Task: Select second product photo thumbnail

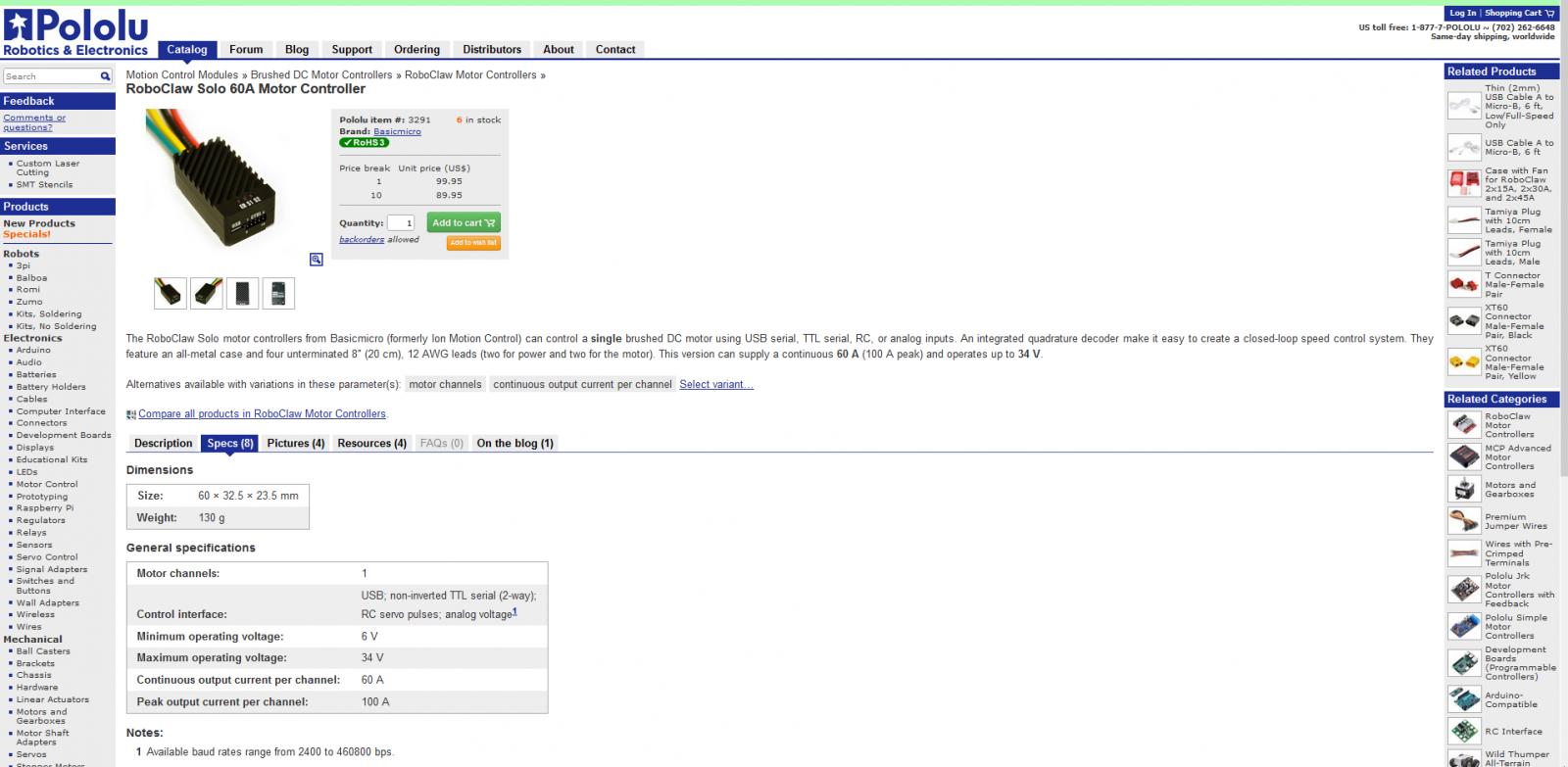Action: click(x=207, y=293)
